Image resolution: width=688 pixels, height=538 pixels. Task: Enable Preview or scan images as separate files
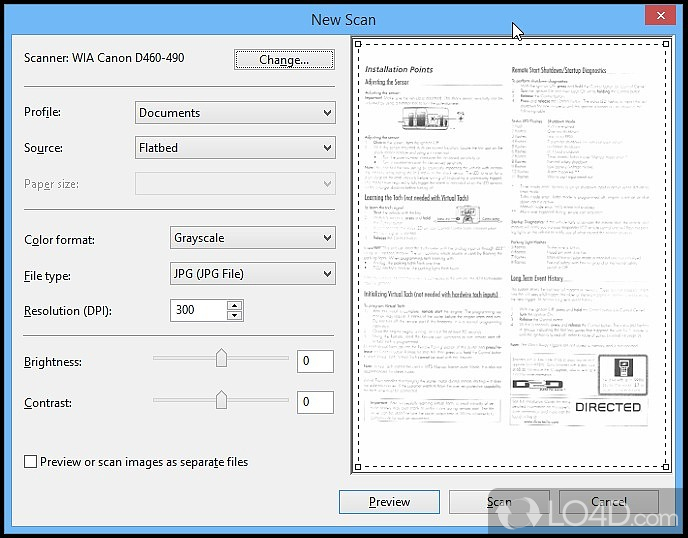point(30,462)
